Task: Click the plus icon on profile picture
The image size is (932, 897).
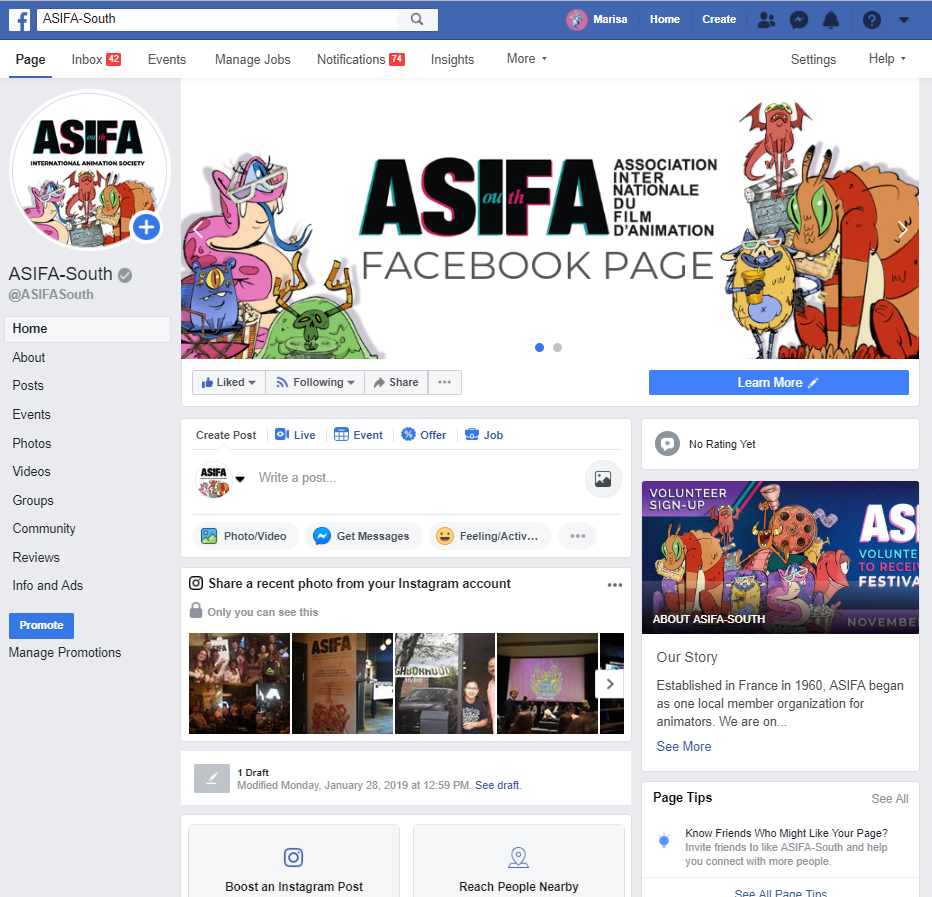Action: 146,227
